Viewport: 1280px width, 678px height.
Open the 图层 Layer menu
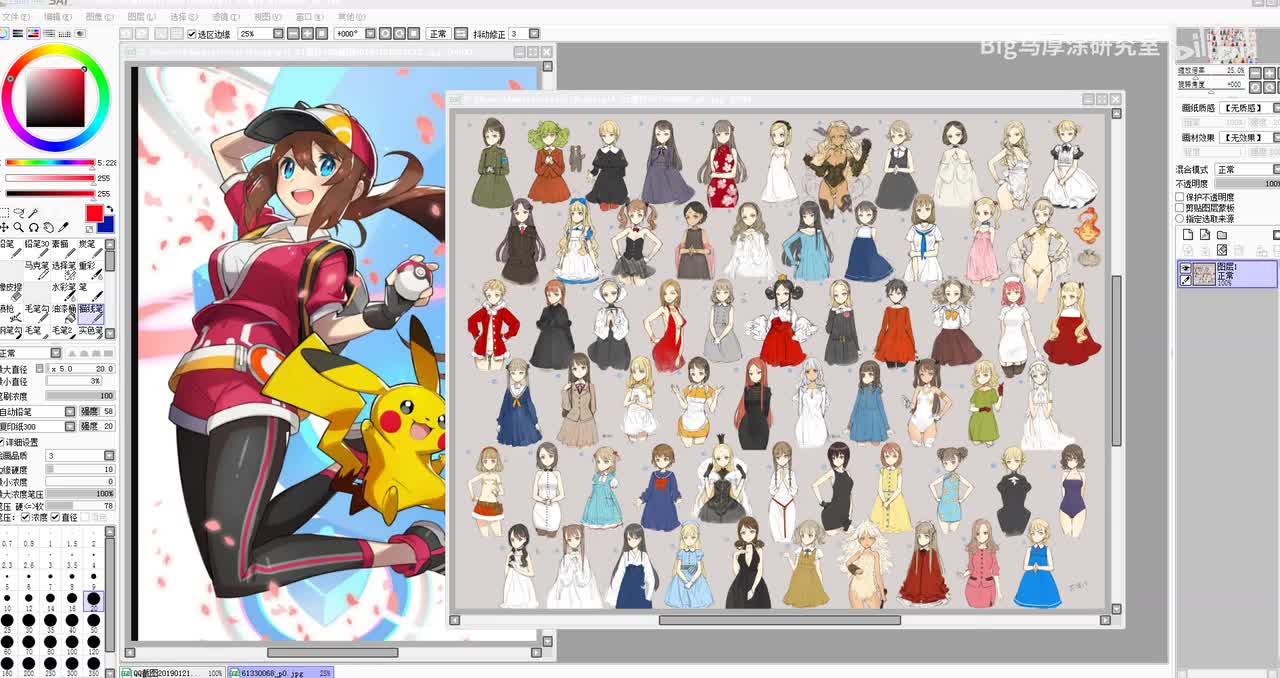pos(142,17)
